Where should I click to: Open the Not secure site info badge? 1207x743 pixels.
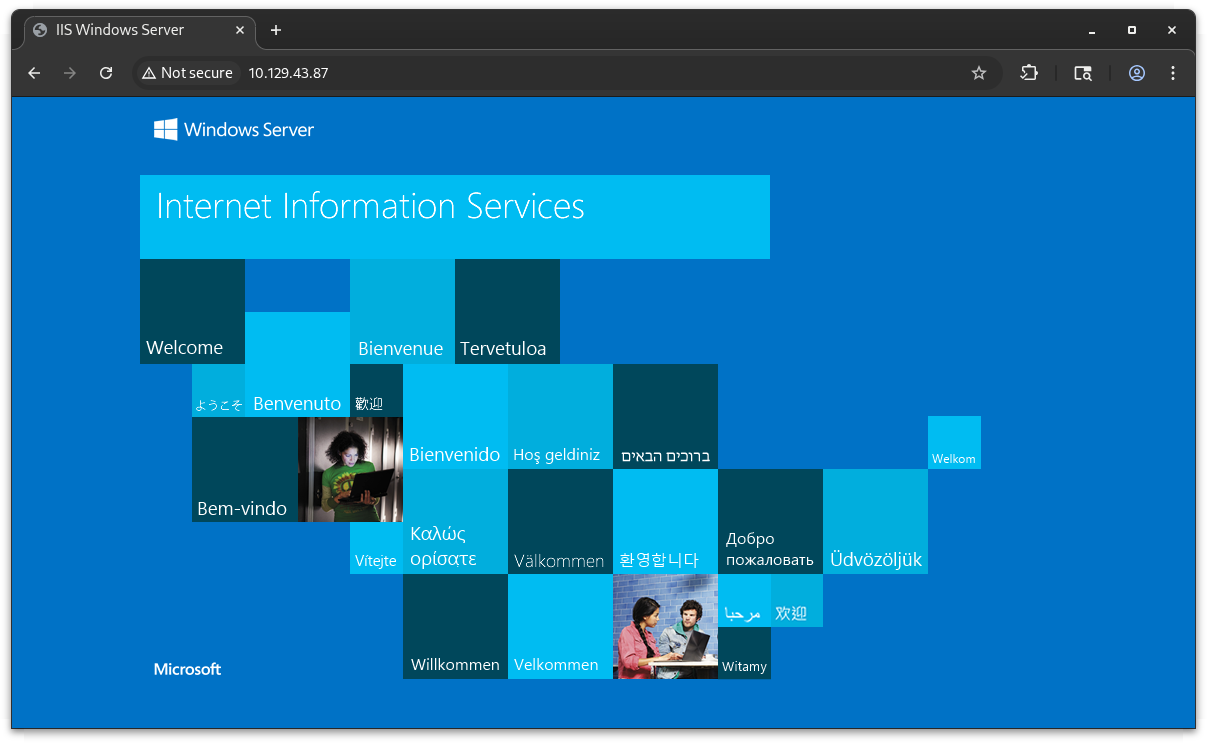[x=187, y=73]
